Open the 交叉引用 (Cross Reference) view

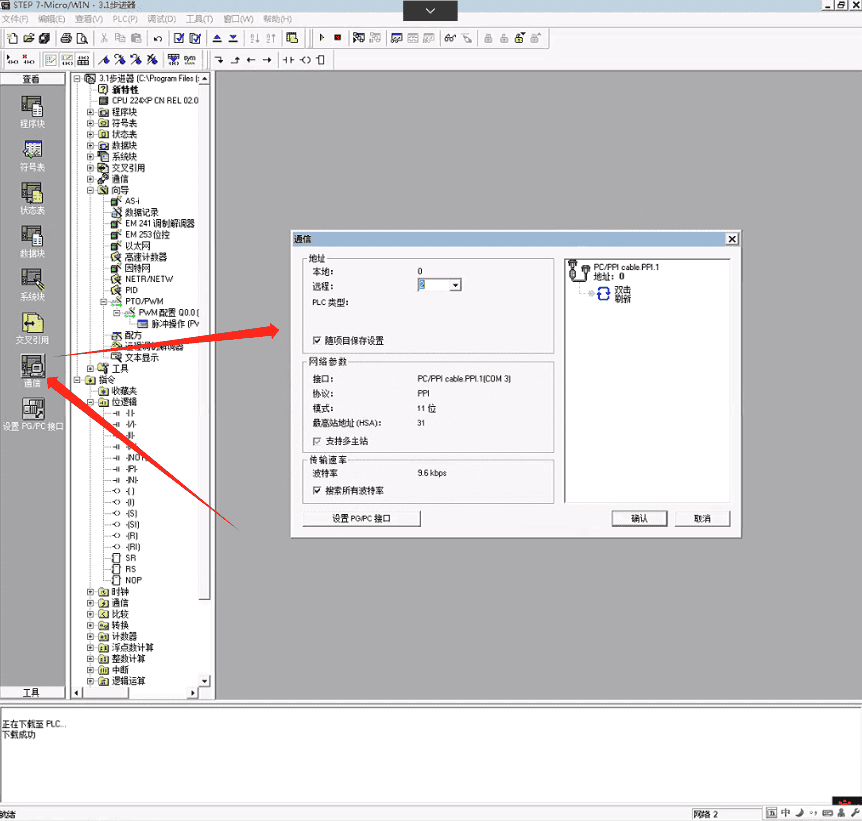coord(31,321)
